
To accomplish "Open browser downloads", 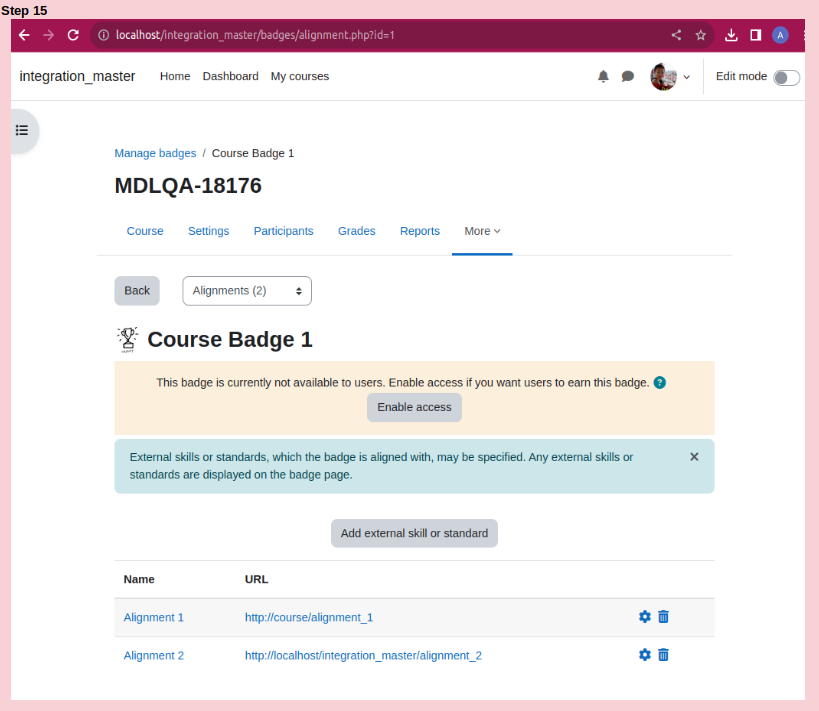I will [x=731, y=35].
